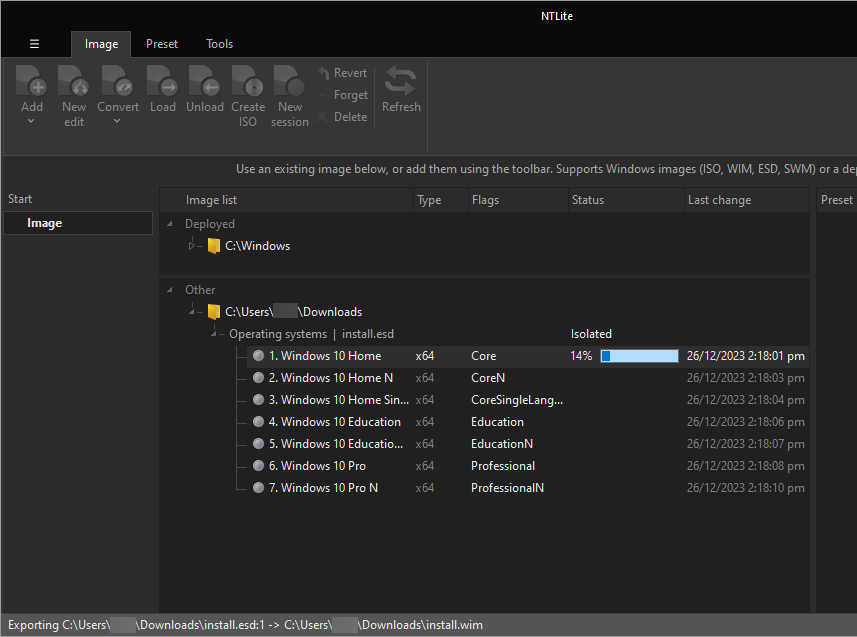Click the Convert image toolbar icon
This screenshot has width=857, height=637.
tap(118, 81)
